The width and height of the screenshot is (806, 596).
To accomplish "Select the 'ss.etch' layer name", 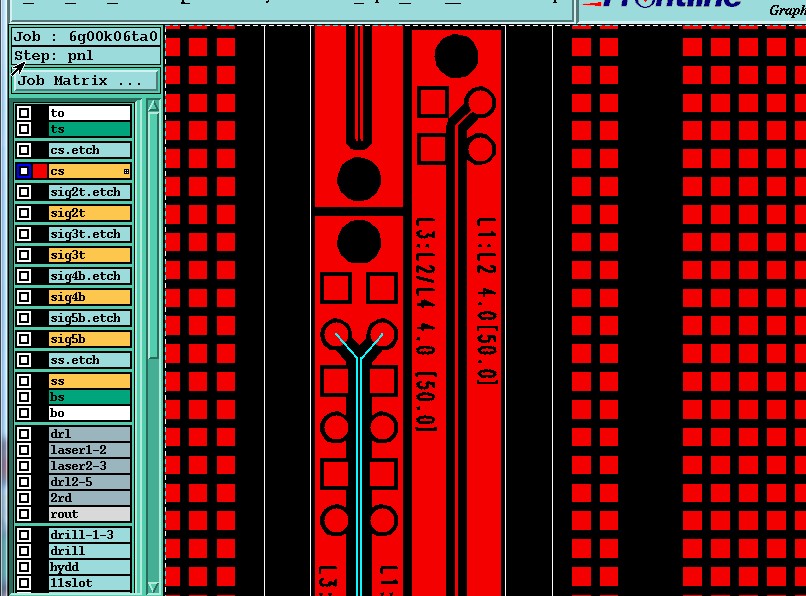I will (x=89, y=360).
